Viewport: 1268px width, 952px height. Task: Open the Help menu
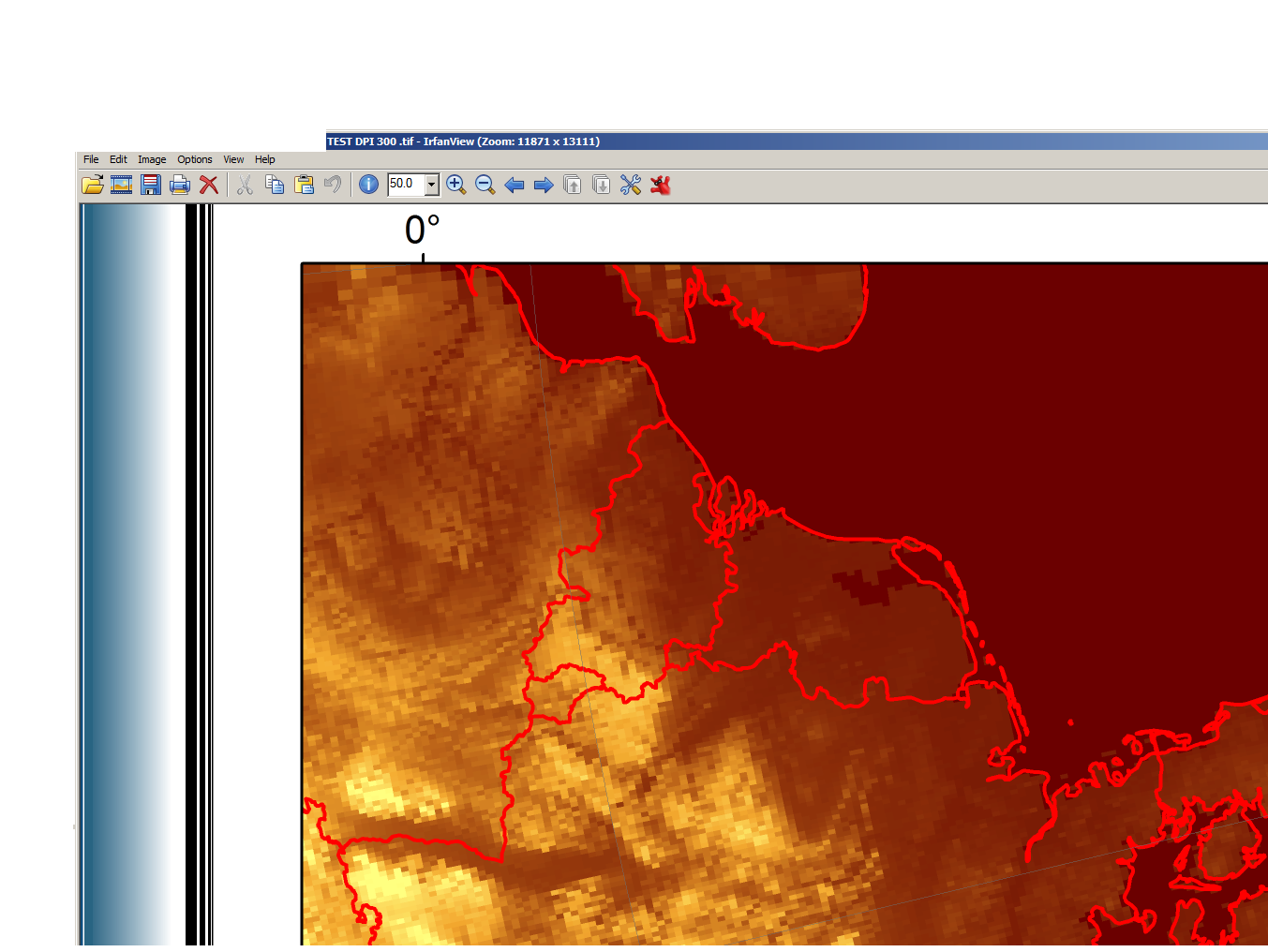coord(265,159)
